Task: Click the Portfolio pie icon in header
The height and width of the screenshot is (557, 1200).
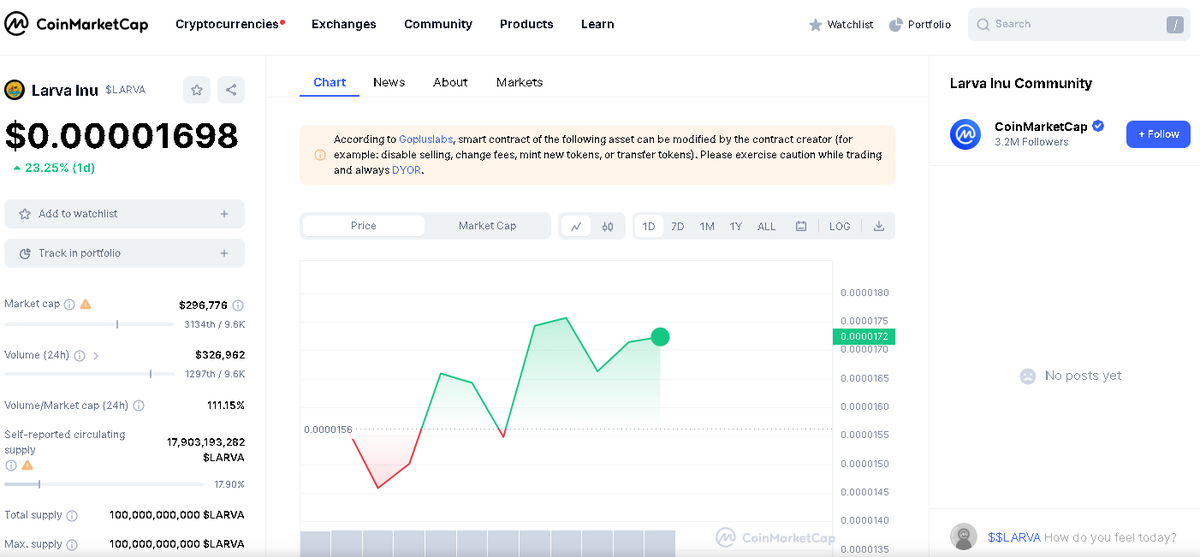Action: (895, 25)
